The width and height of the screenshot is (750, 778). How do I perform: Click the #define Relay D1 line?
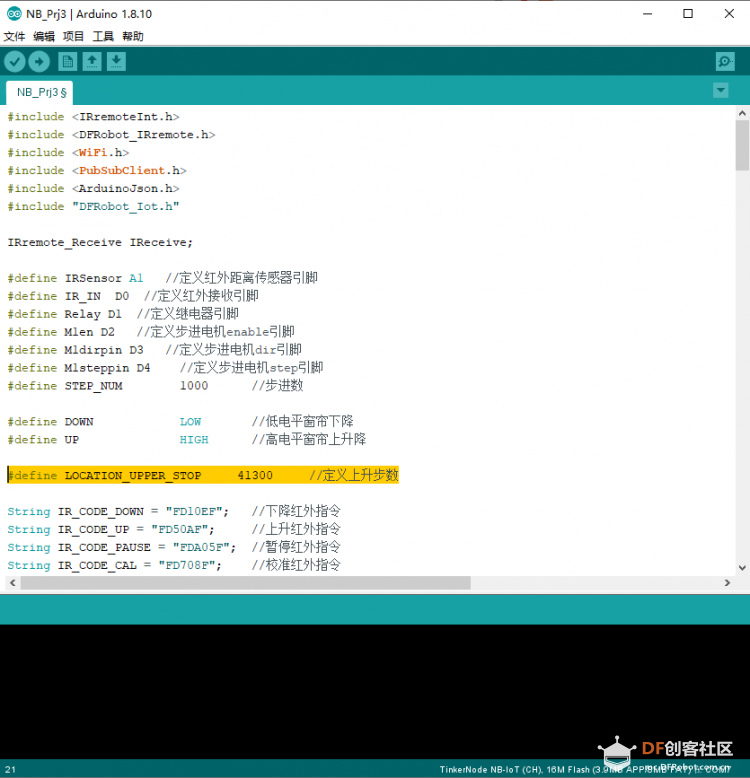tap(123, 314)
